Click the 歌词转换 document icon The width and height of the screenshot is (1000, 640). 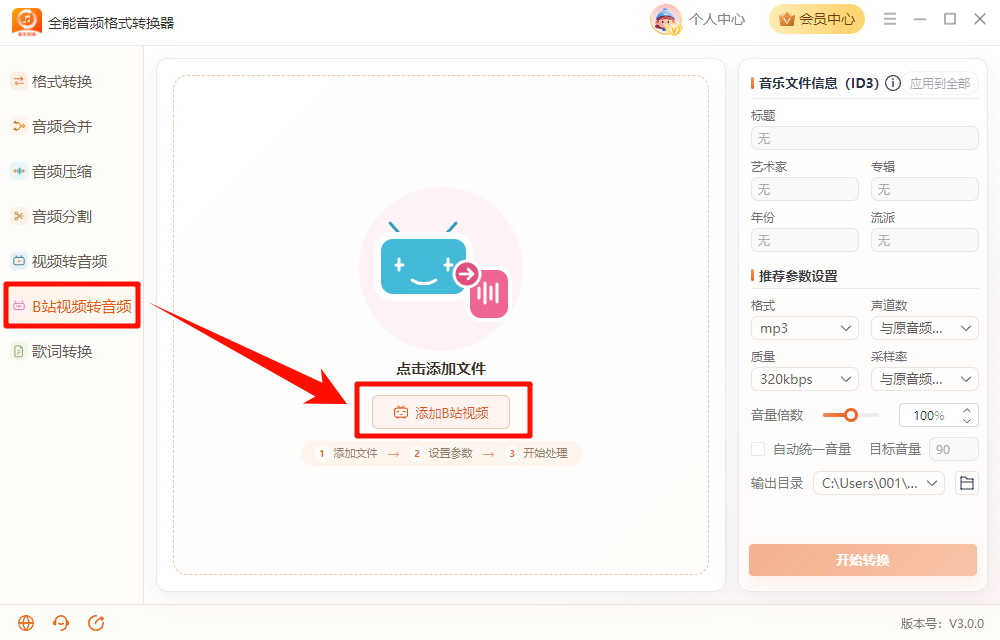pos(19,351)
